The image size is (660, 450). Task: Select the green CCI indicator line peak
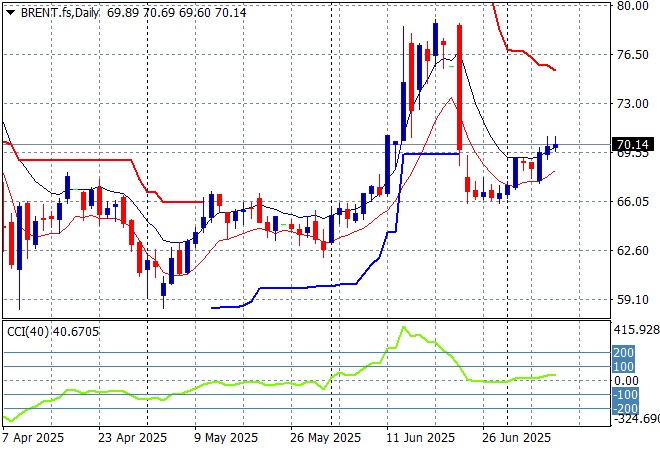click(x=404, y=327)
